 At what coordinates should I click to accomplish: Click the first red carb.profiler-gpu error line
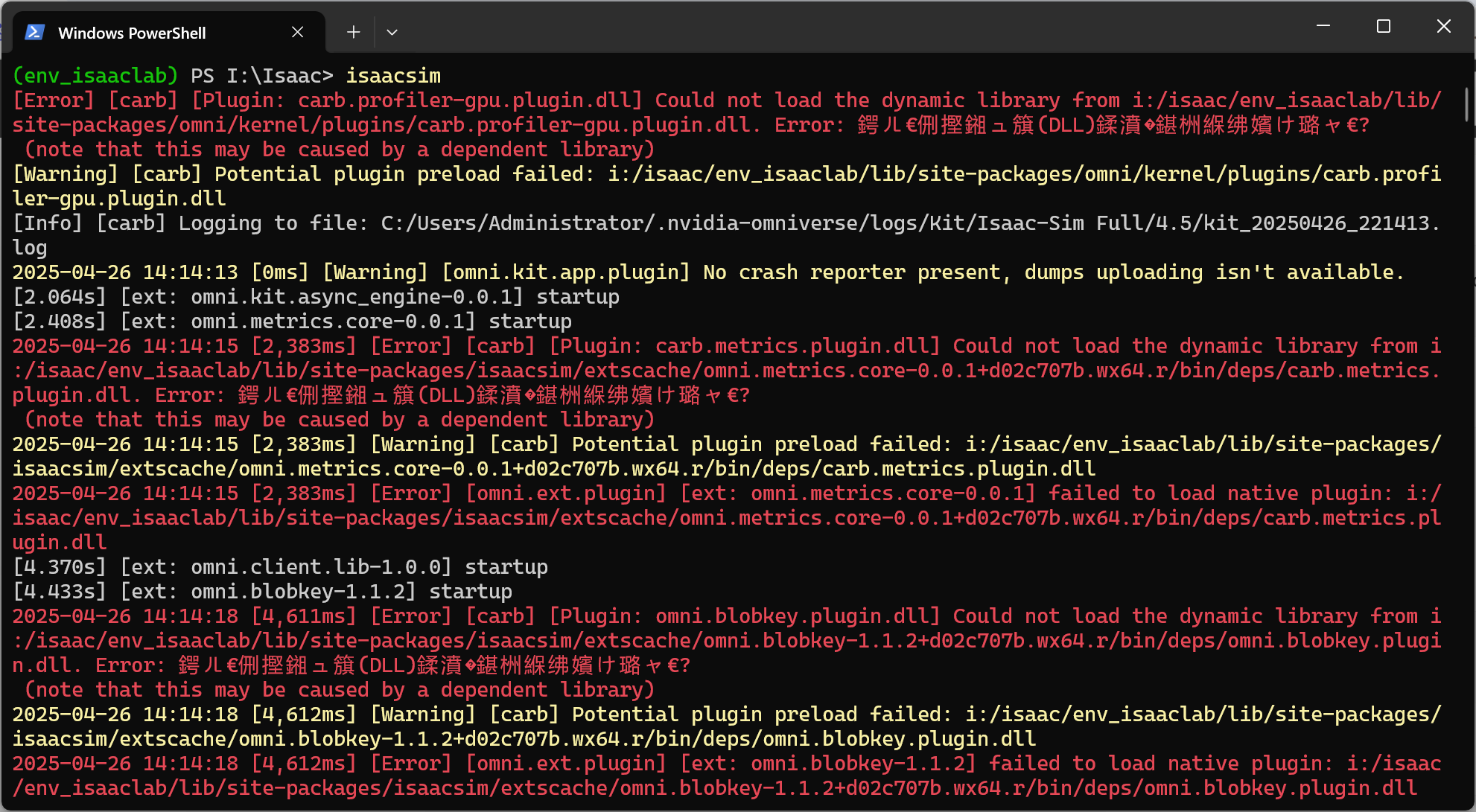(x=727, y=100)
